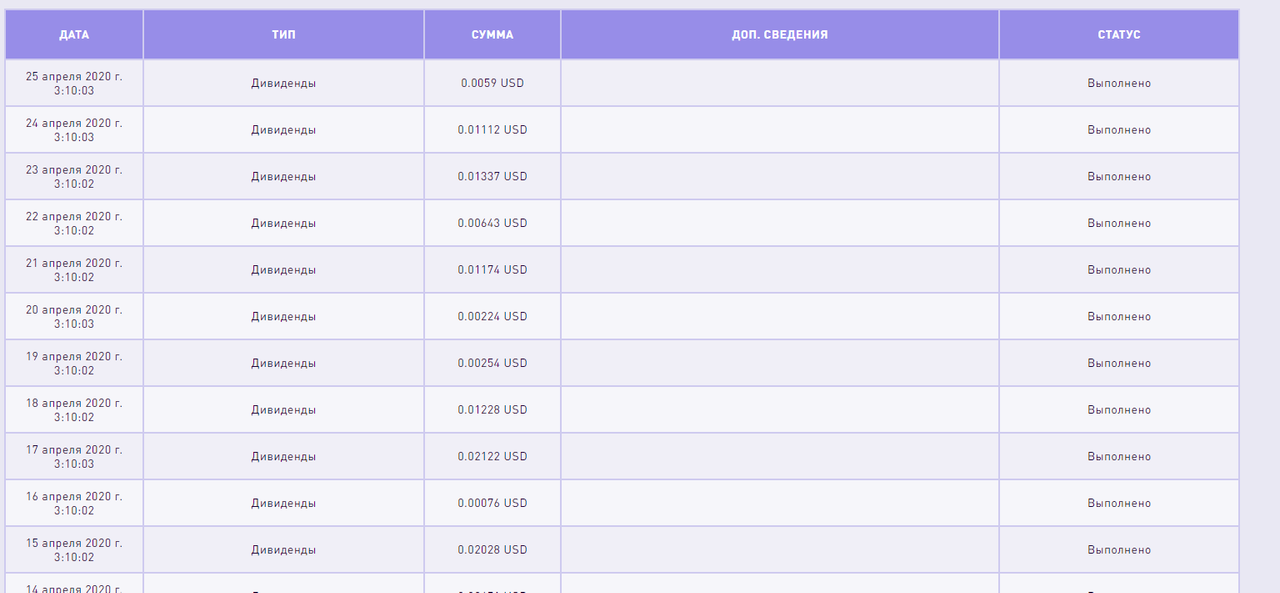
Task: Click the 0.00224 USD amount cell
Action: tap(493, 317)
